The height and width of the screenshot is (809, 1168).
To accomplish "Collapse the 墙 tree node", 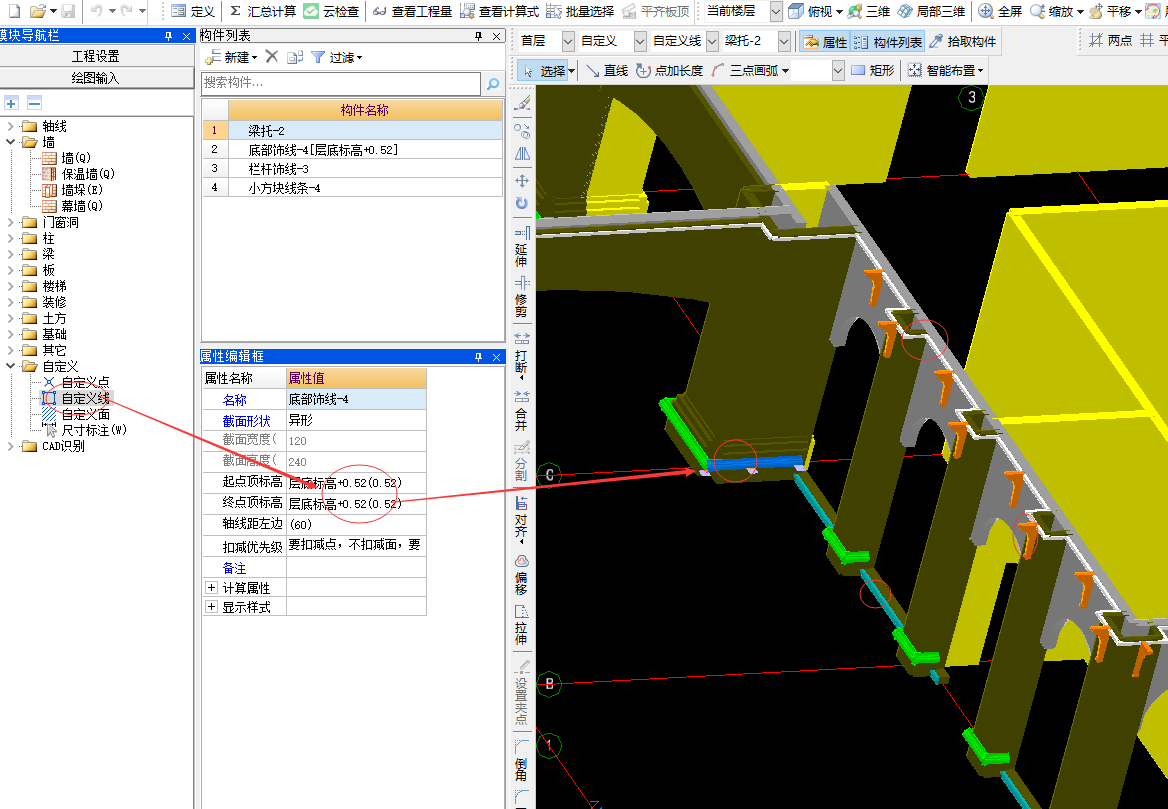I will [x=10, y=142].
